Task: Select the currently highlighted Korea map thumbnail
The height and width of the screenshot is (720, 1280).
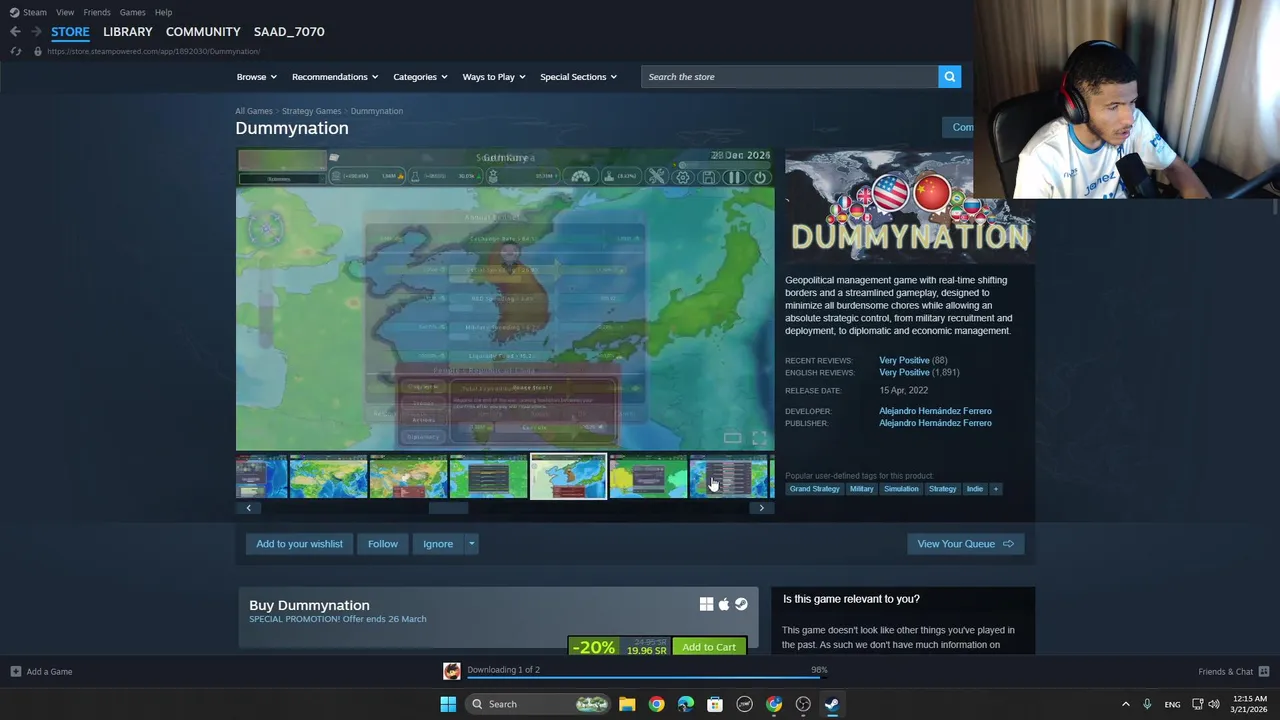Action: point(568,477)
